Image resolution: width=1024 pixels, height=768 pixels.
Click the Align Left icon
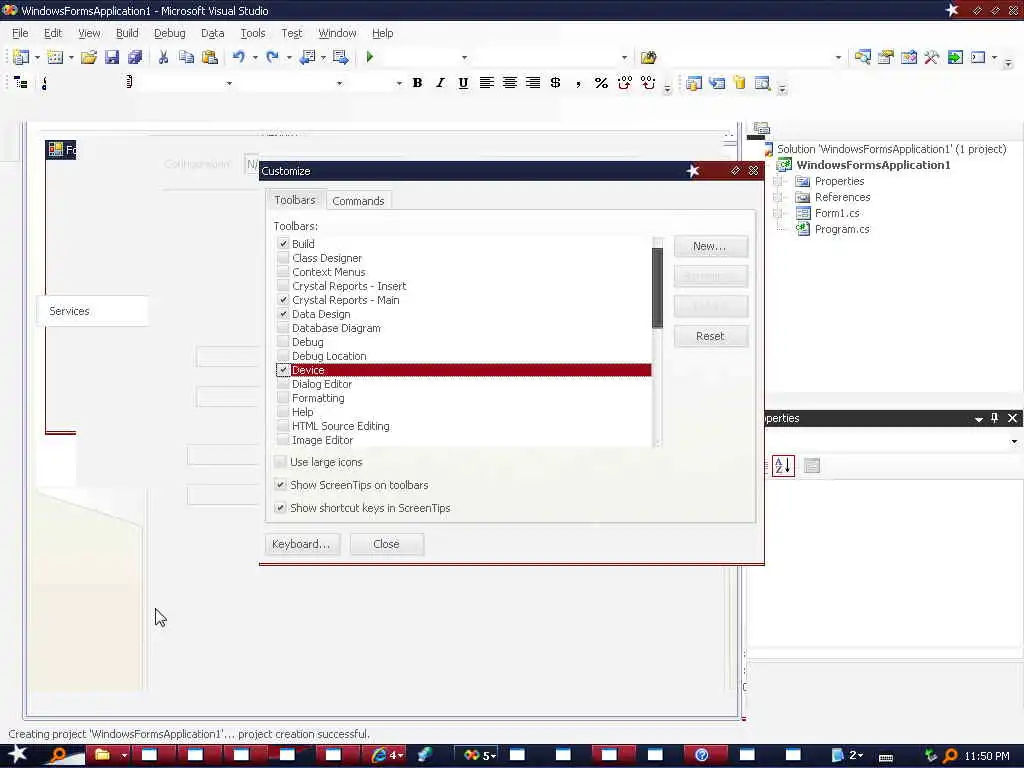pos(487,83)
